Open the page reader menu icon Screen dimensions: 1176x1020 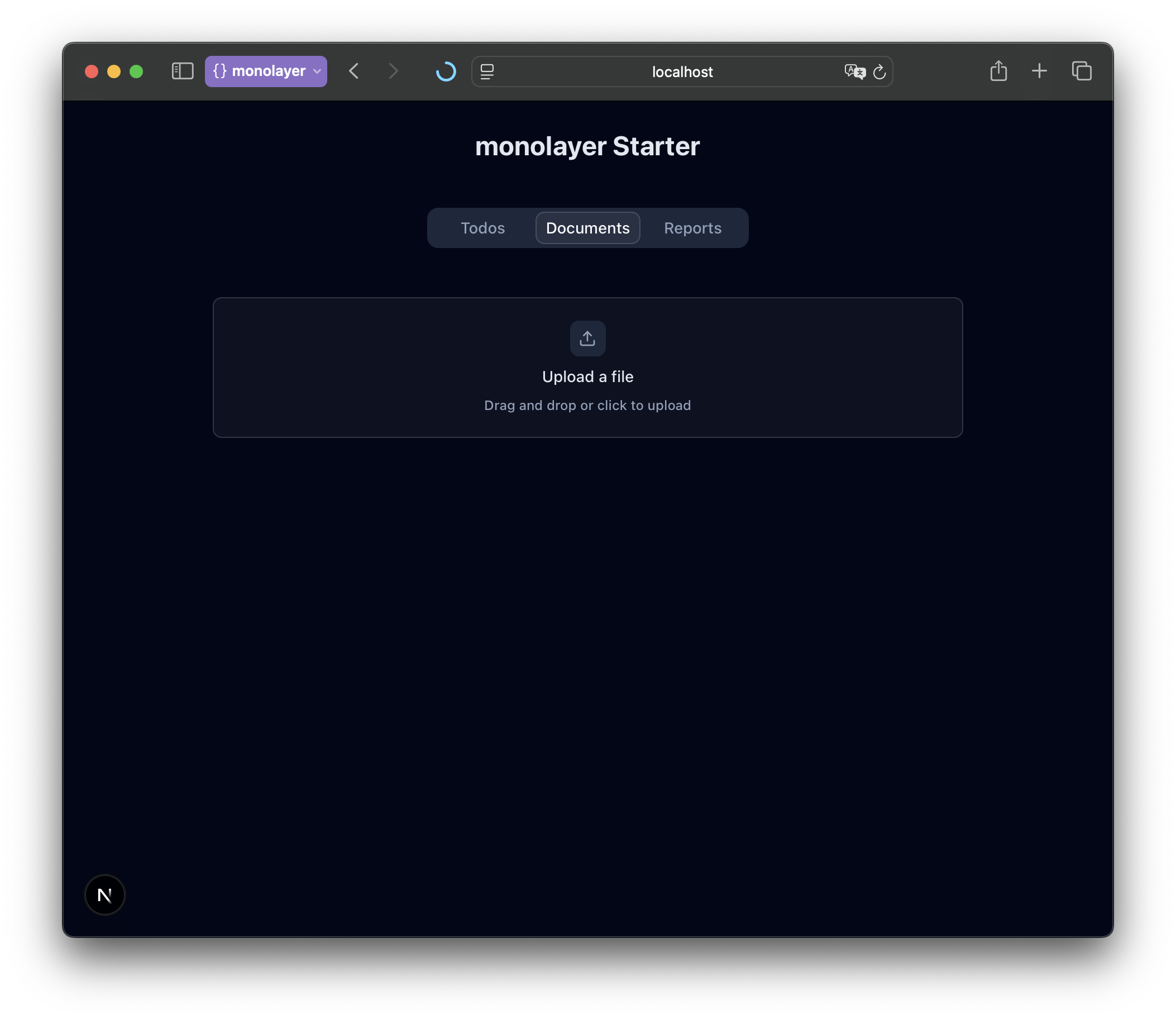pos(487,72)
